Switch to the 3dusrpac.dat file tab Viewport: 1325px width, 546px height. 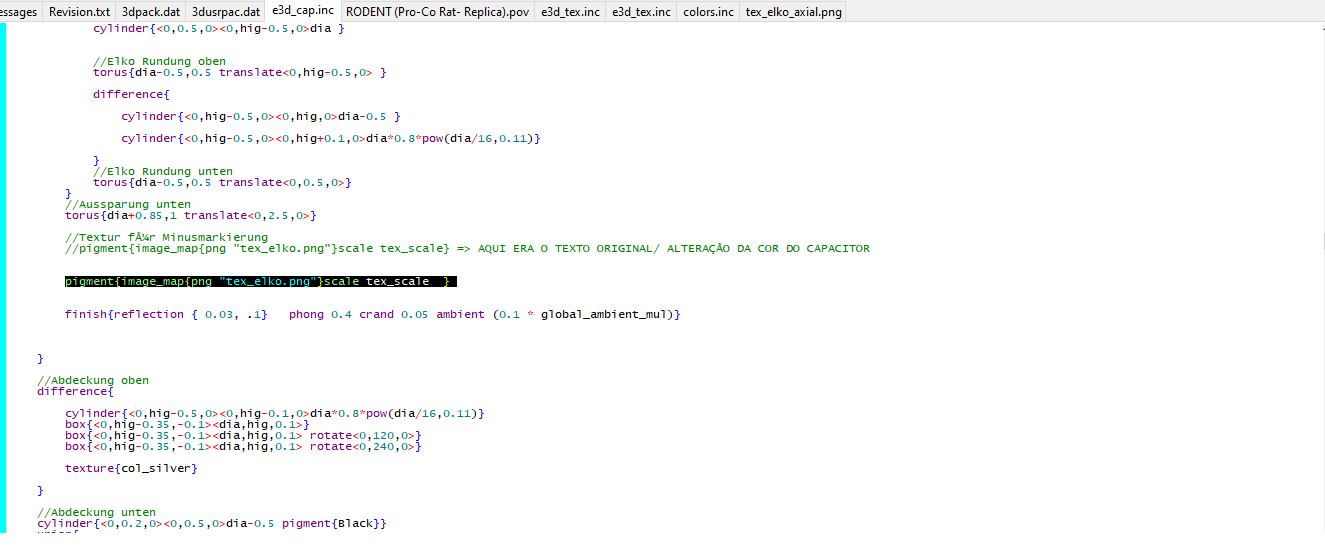click(x=226, y=12)
